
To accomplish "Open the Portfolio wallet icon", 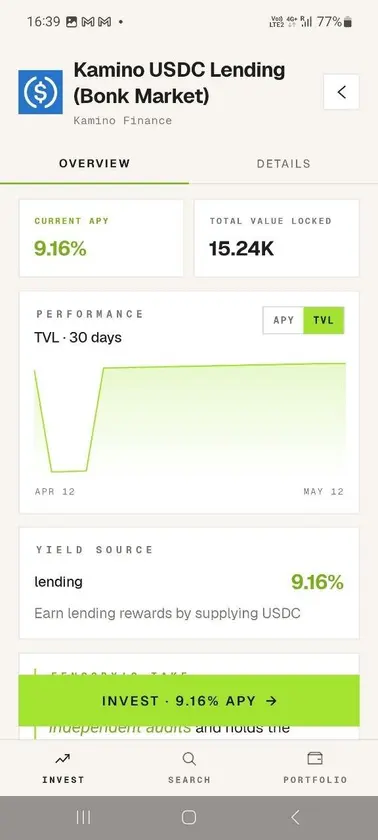I will [x=315, y=758].
